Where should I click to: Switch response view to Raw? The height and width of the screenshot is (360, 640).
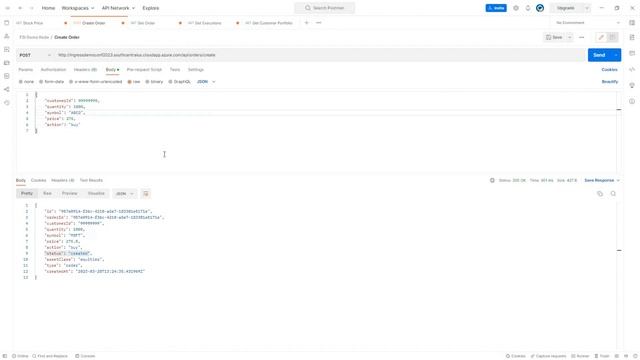click(47, 193)
